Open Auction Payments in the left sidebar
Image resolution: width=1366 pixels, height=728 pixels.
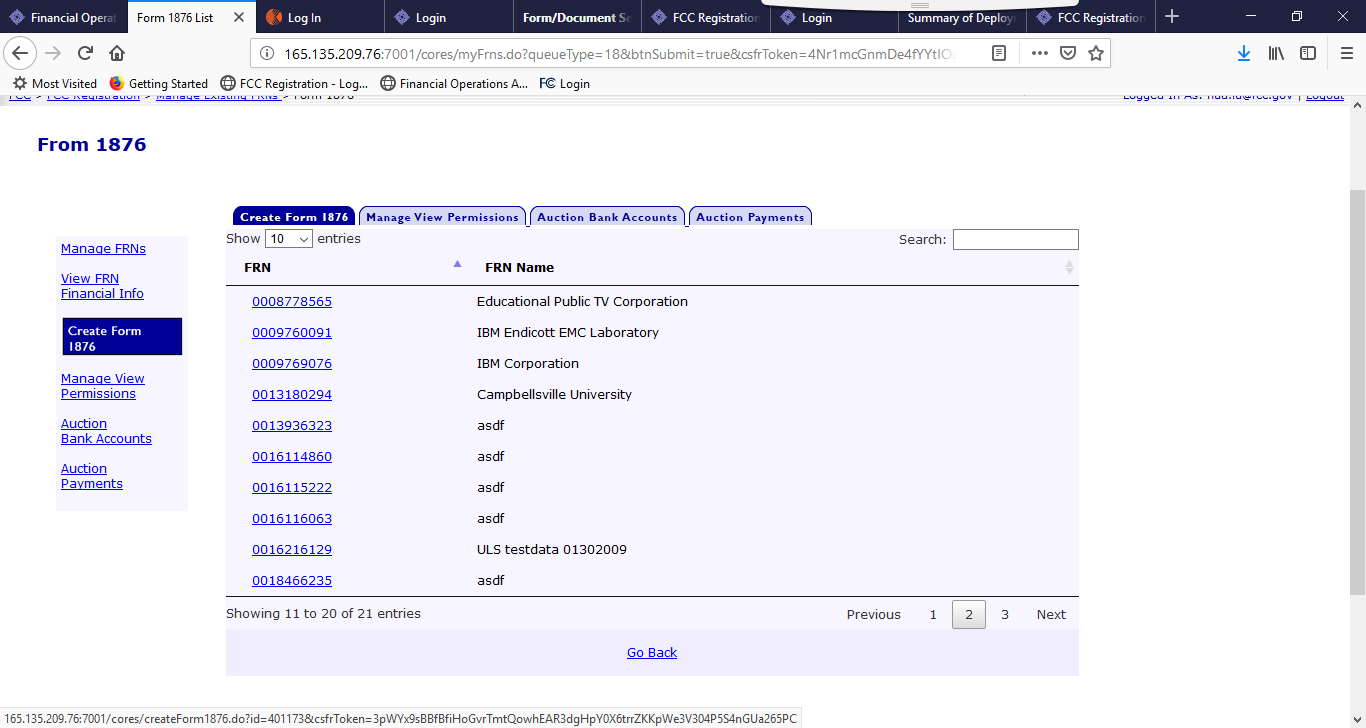pyautogui.click(x=92, y=476)
